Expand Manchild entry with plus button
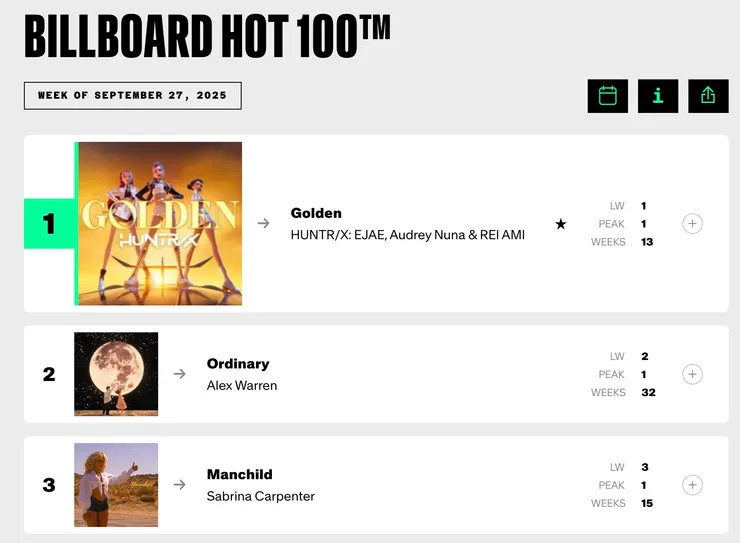This screenshot has height=543, width=740. coord(692,485)
